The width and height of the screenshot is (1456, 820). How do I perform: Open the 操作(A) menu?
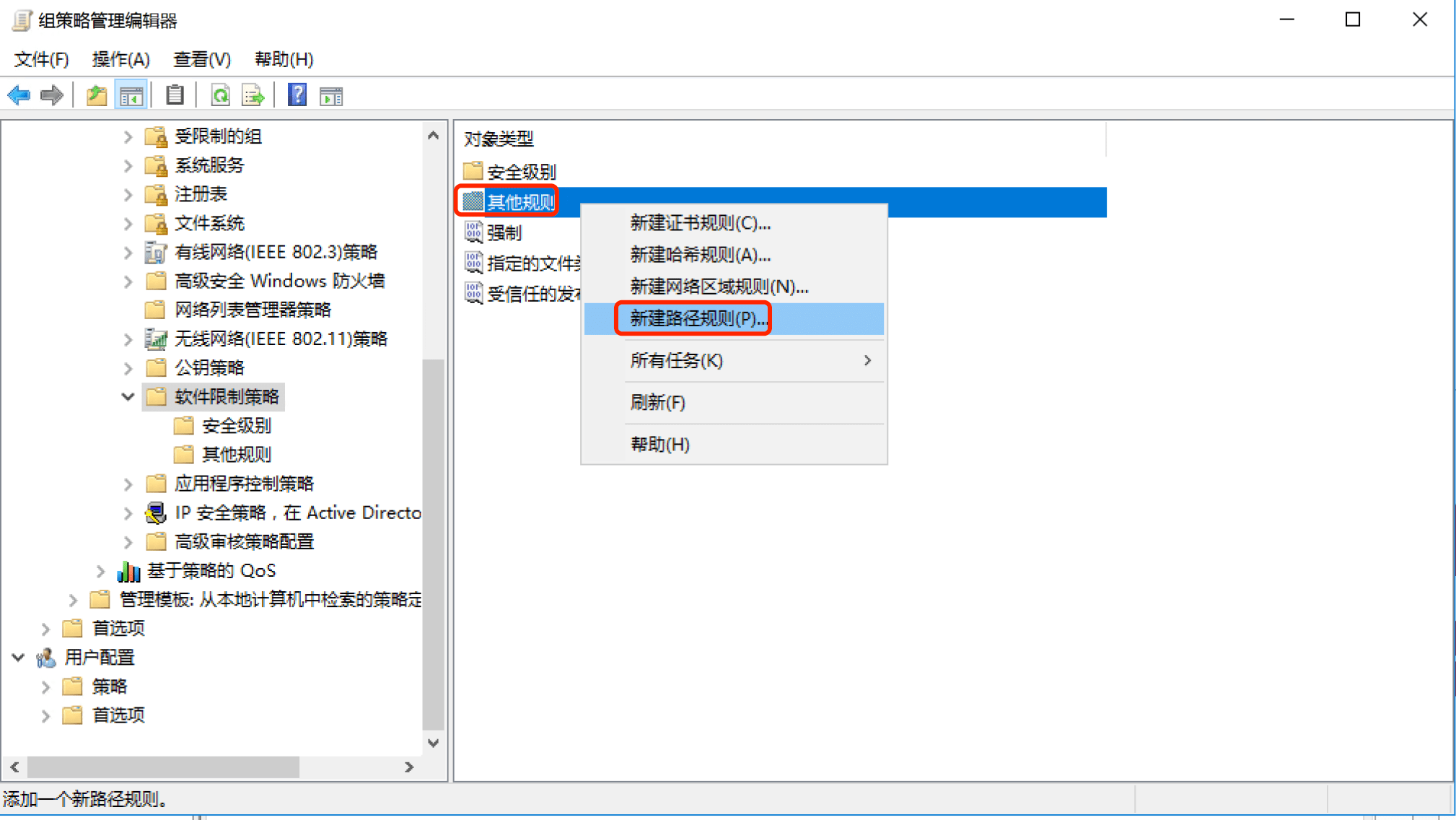[x=120, y=59]
